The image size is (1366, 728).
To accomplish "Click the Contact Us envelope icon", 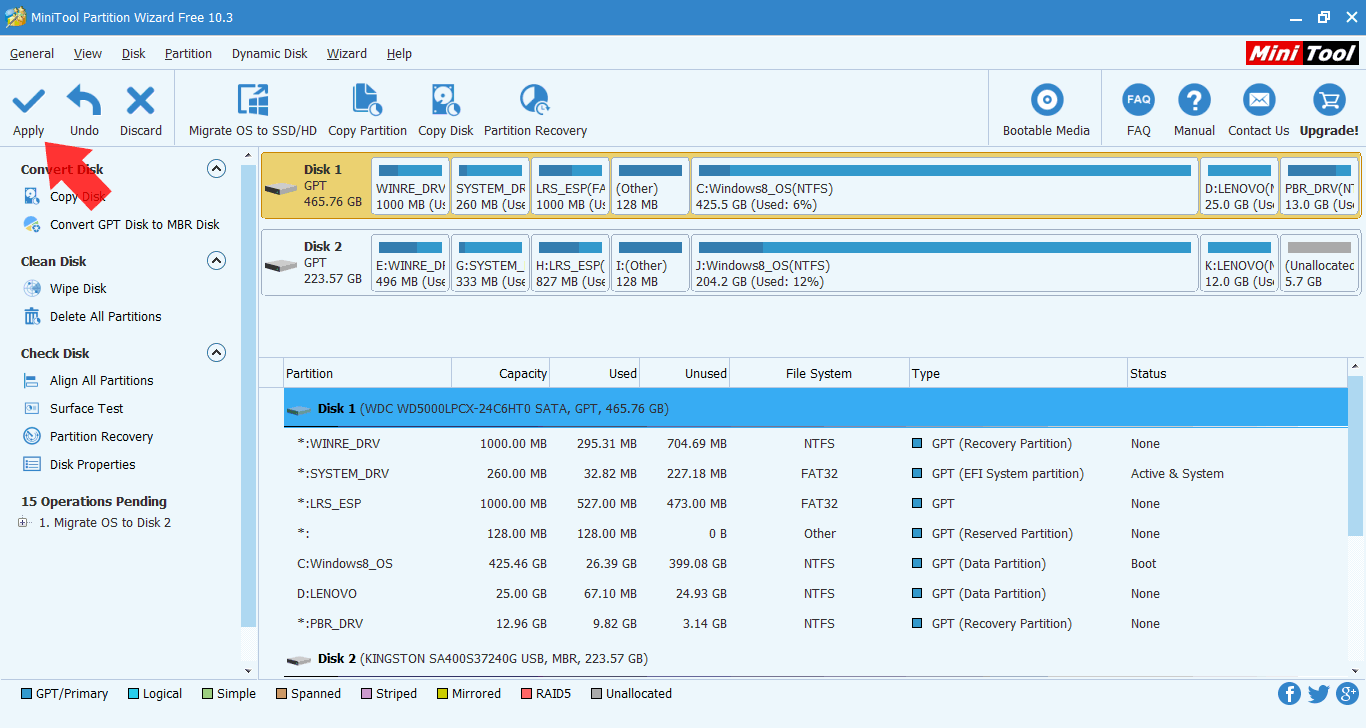I will tap(1258, 101).
